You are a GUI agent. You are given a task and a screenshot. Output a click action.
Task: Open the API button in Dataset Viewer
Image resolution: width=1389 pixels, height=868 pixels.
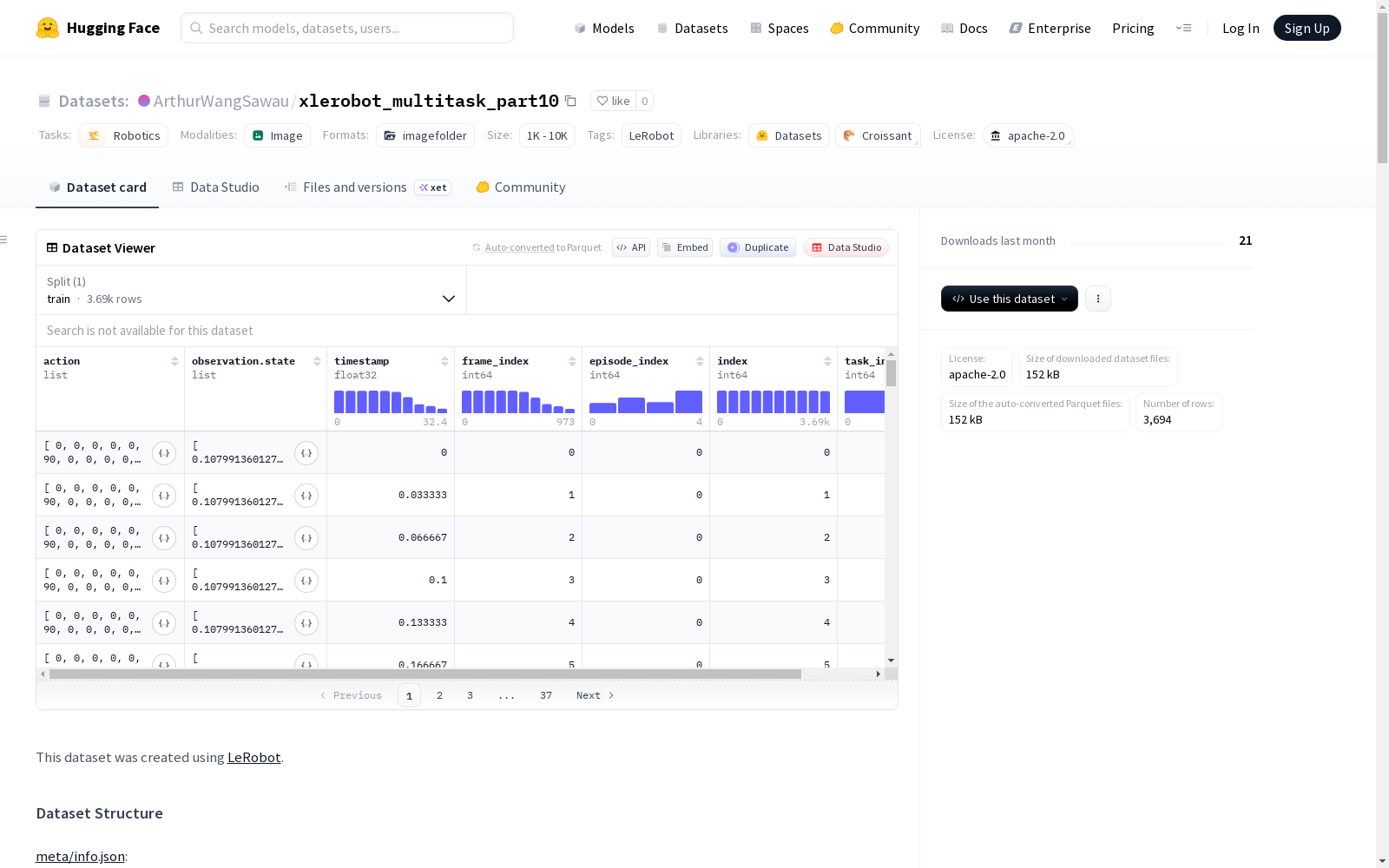point(631,247)
